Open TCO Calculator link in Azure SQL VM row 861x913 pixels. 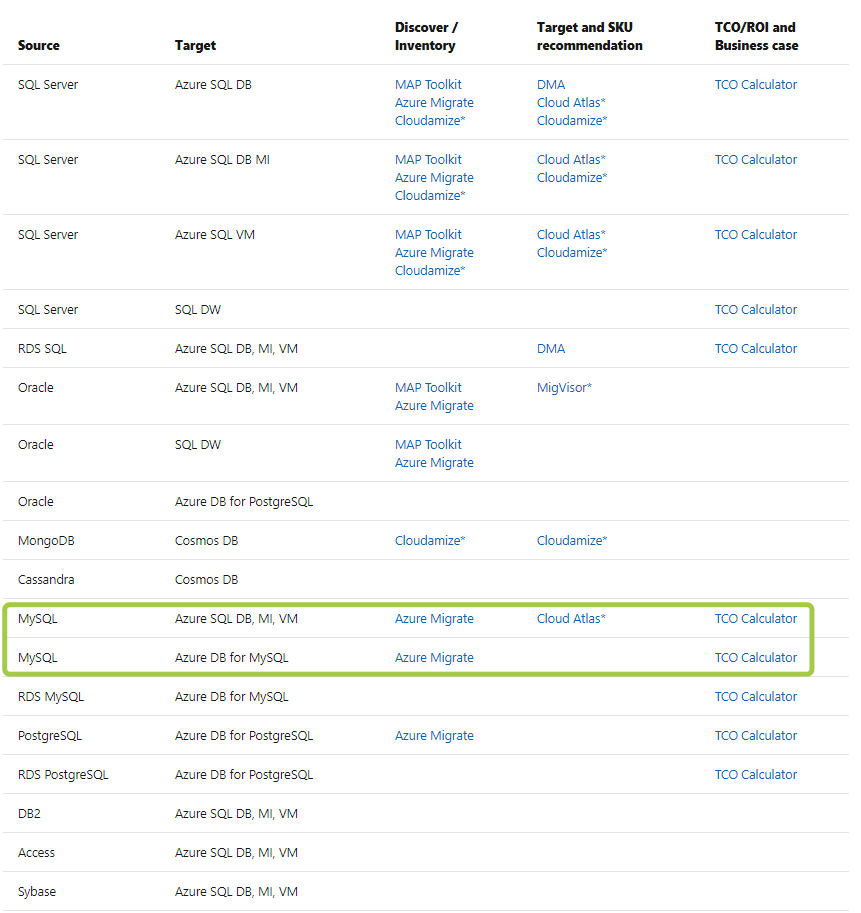click(756, 235)
